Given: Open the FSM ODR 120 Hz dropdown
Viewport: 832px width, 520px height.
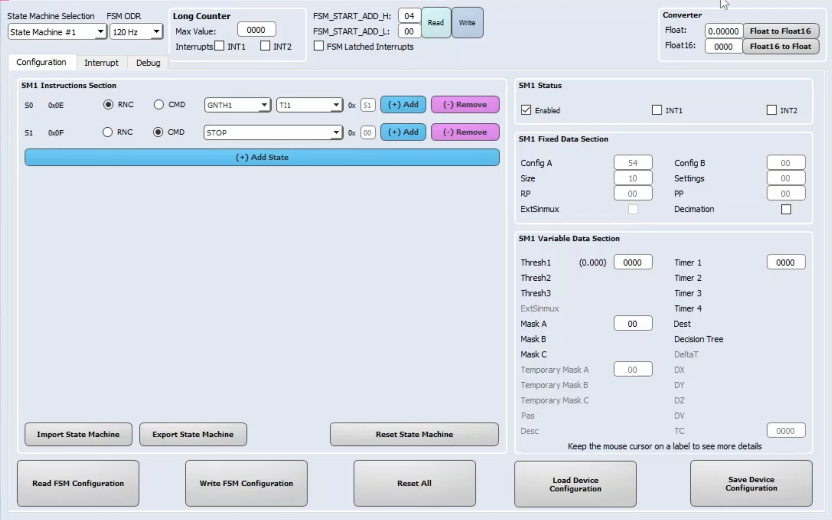Looking at the screenshot, I should 135,32.
